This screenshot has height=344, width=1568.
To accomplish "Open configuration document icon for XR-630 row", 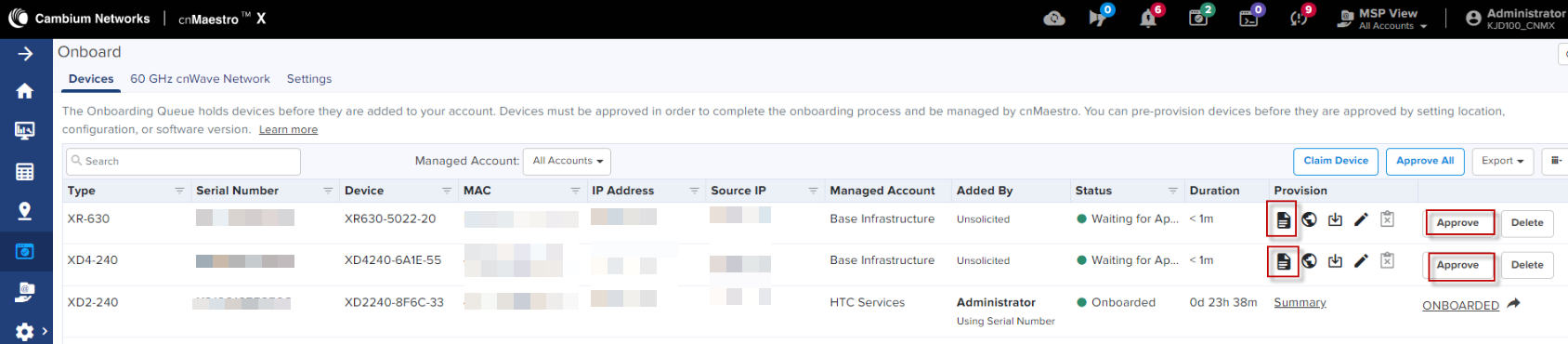I will pyautogui.click(x=1283, y=220).
